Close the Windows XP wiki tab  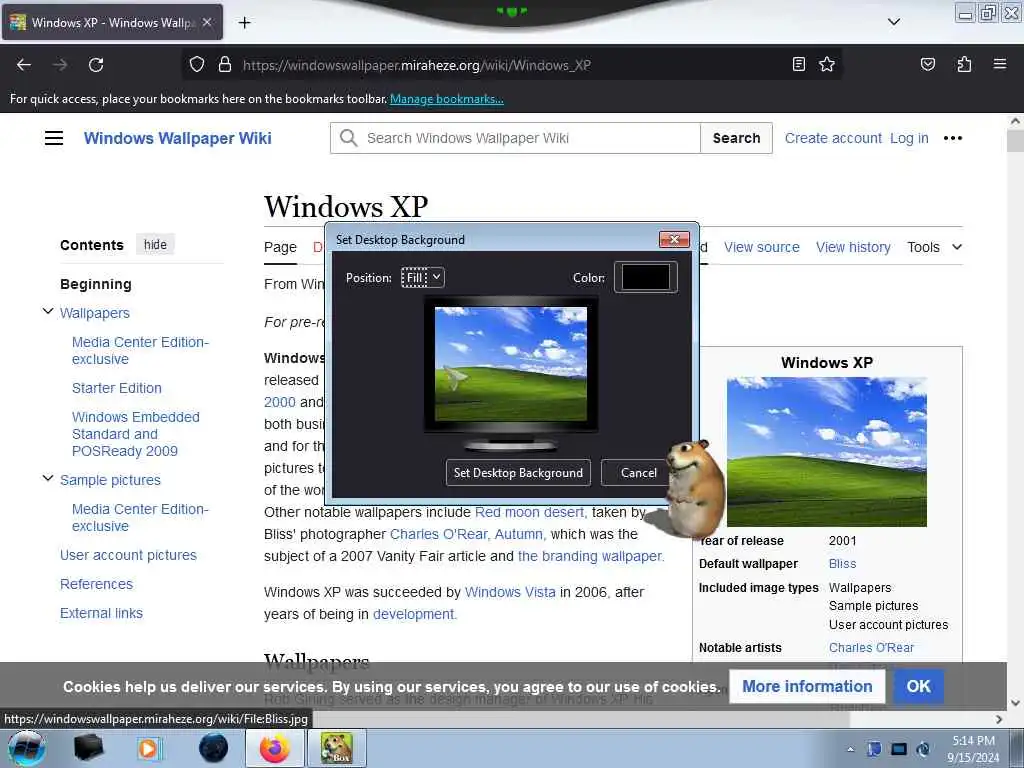pos(206,22)
